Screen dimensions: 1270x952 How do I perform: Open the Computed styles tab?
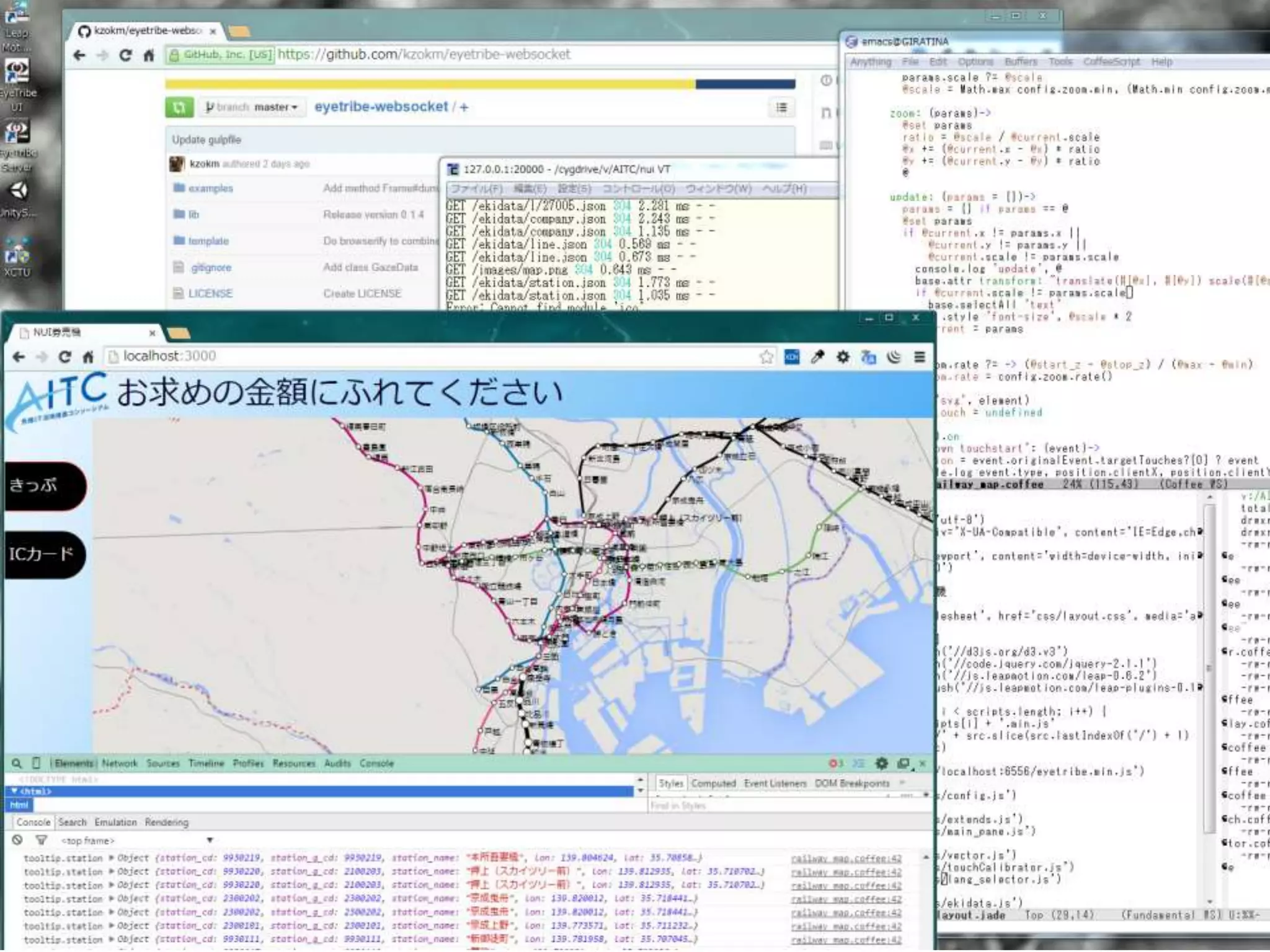[x=713, y=783]
